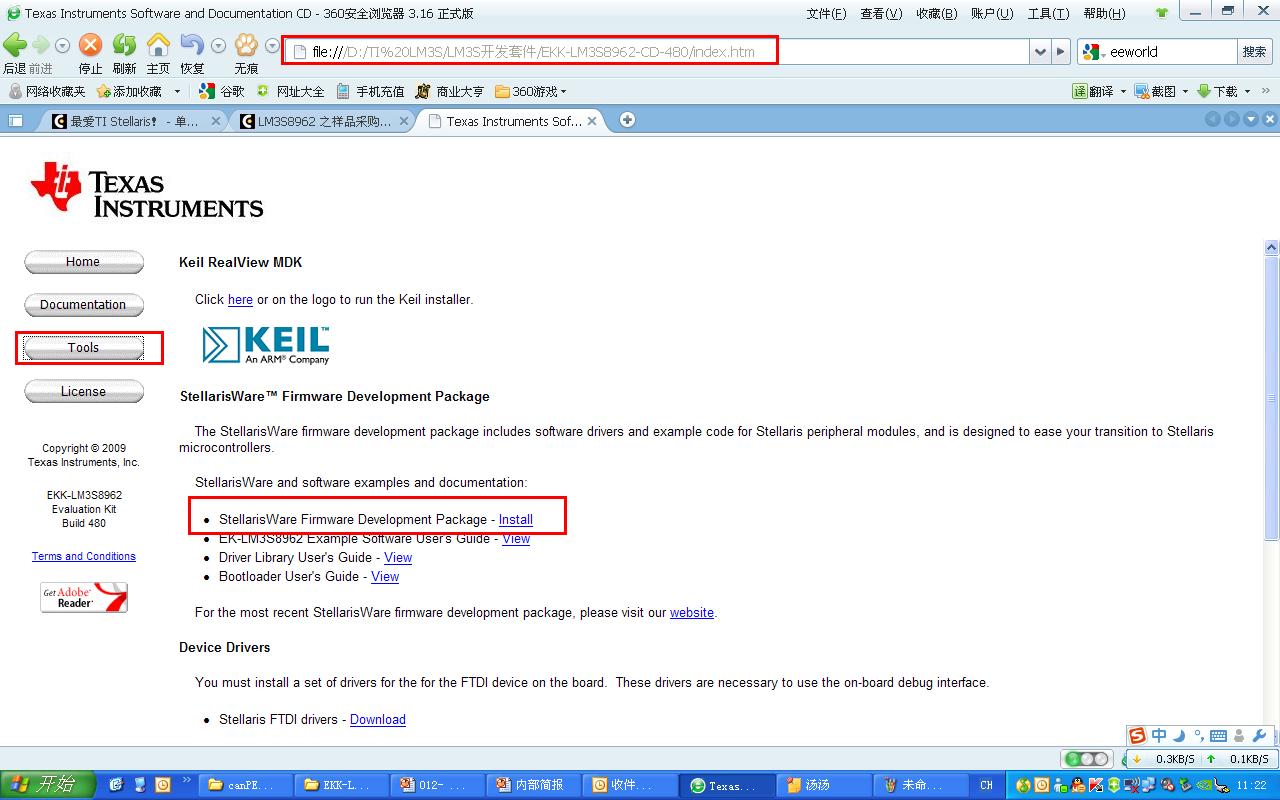Image resolution: width=1280 pixels, height=800 pixels.
Task: Enable traceless mode paw icon
Action: point(246,45)
